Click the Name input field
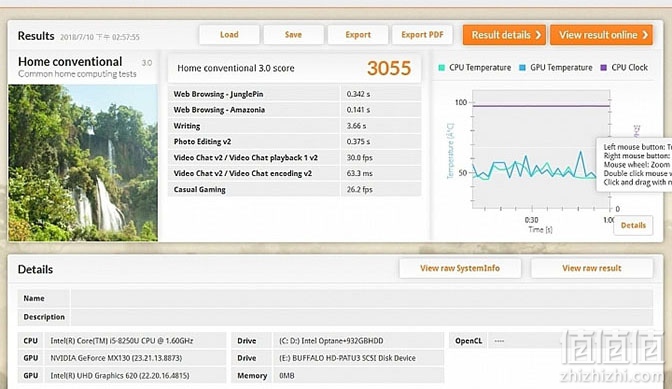Screen dimensions: 672x389 (362, 298)
